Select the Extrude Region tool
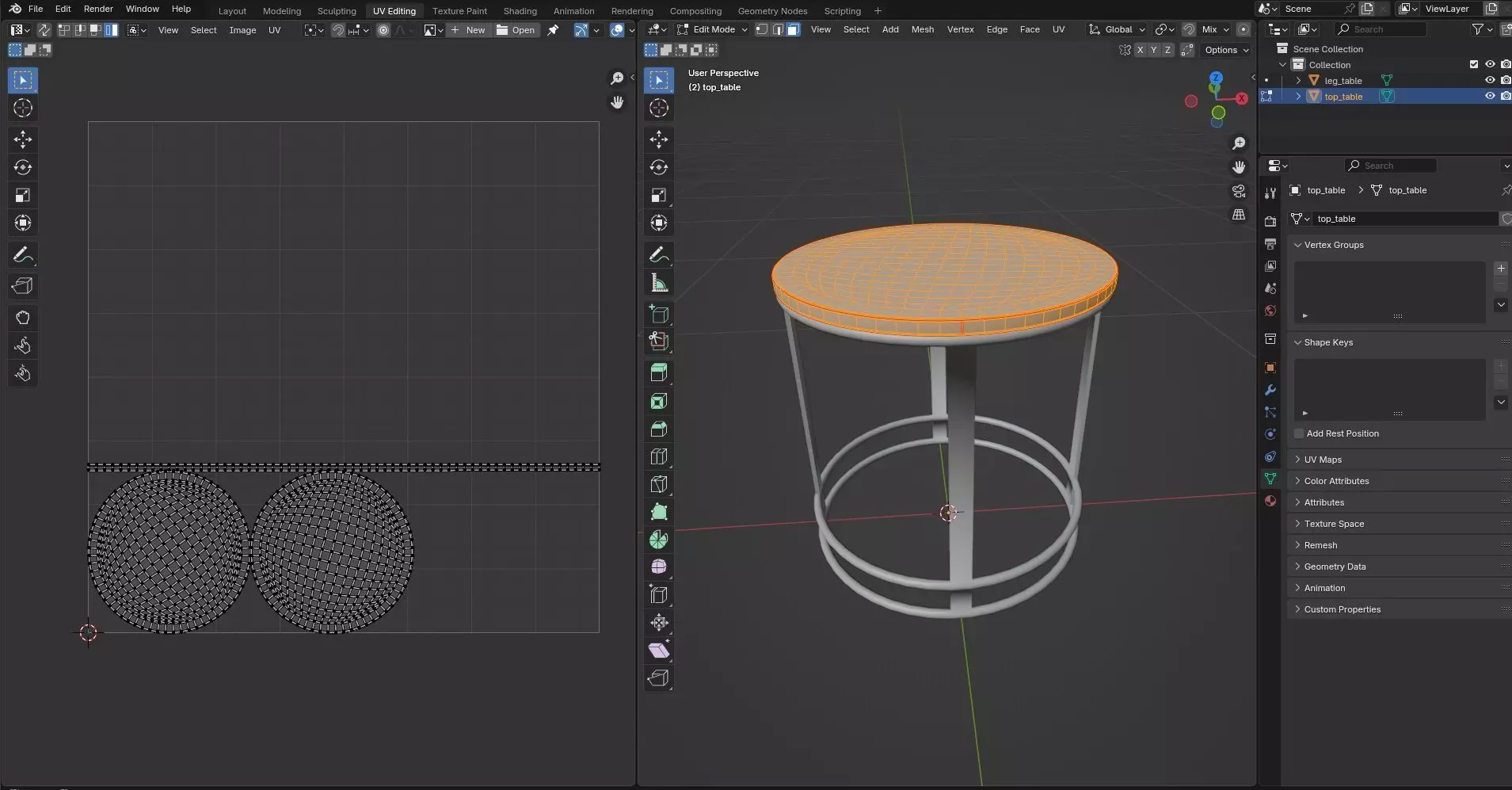Image resolution: width=1512 pixels, height=790 pixels. [x=659, y=372]
